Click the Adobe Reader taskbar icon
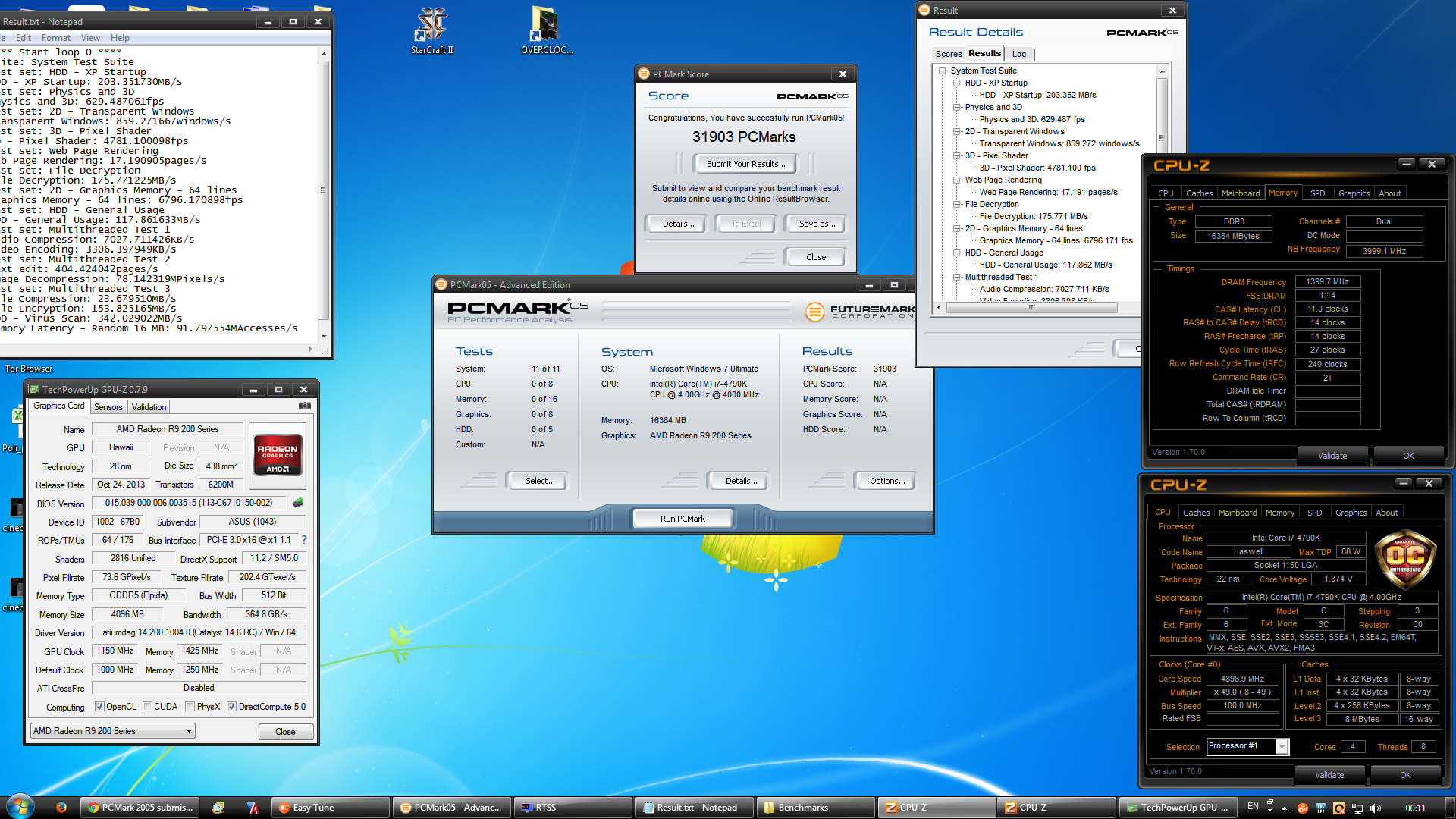1456x819 pixels. coord(253,808)
